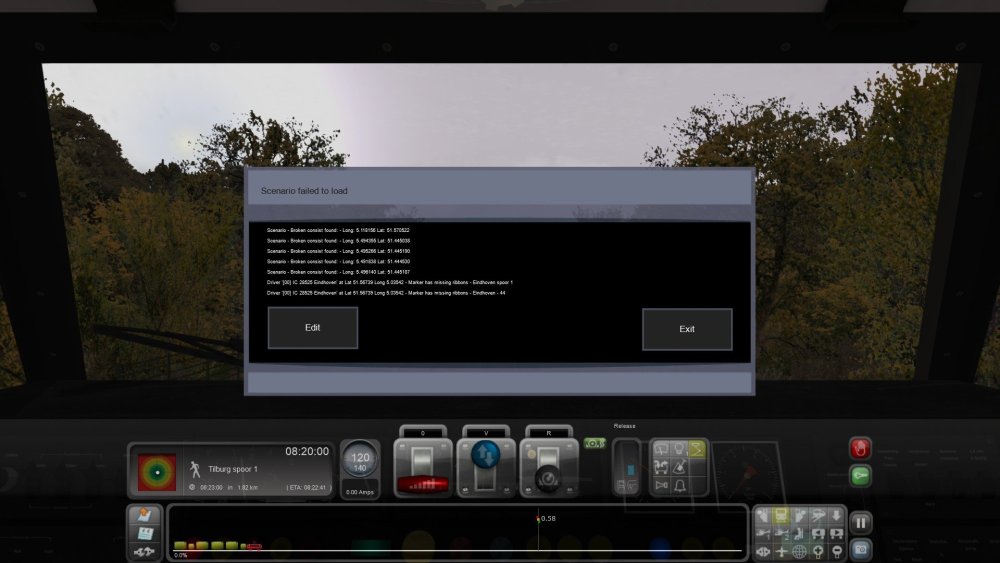Toggle the highlighted pantograph icon
The image size is (1000, 563).
[696, 449]
